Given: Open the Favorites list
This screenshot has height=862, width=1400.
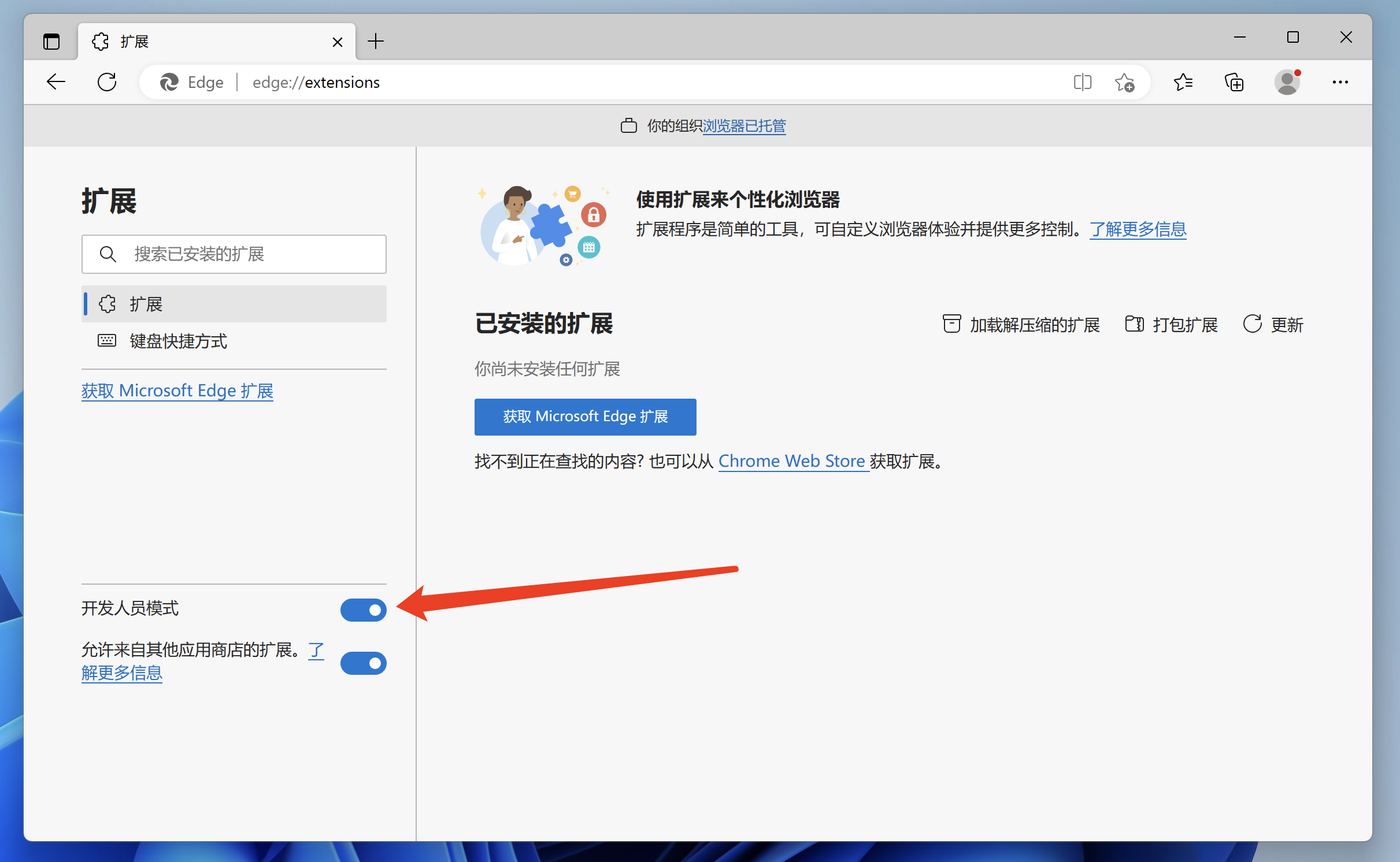Looking at the screenshot, I should click(1183, 82).
